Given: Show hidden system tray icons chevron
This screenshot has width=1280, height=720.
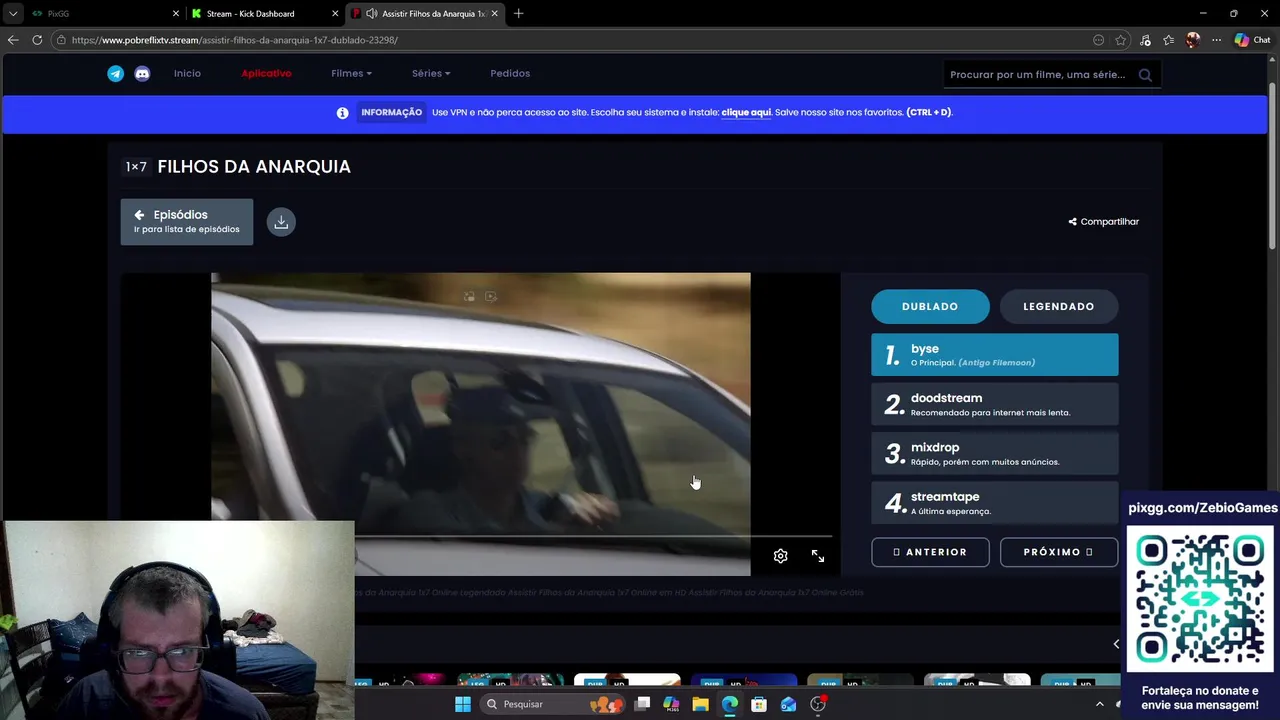Looking at the screenshot, I should 1099,704.
